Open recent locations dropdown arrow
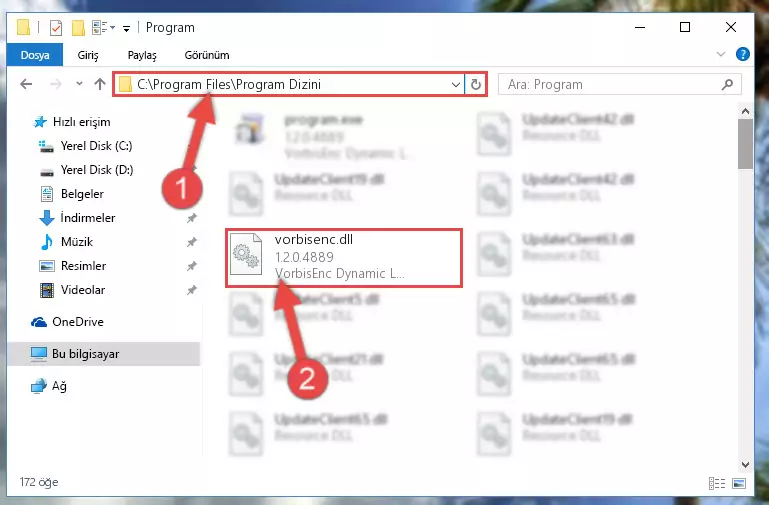The width and height of the screenshot is (769, 505). pos(79,84)
